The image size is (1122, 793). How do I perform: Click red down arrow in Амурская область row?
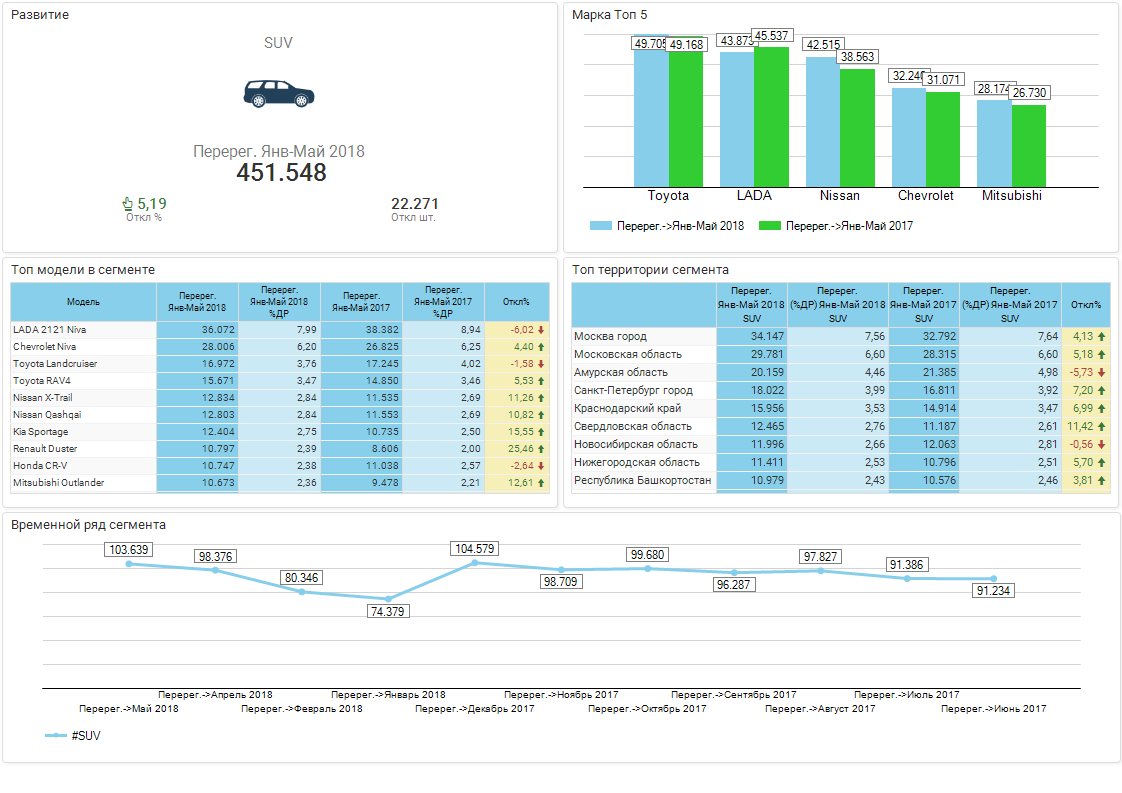(x=1103, y=373)
